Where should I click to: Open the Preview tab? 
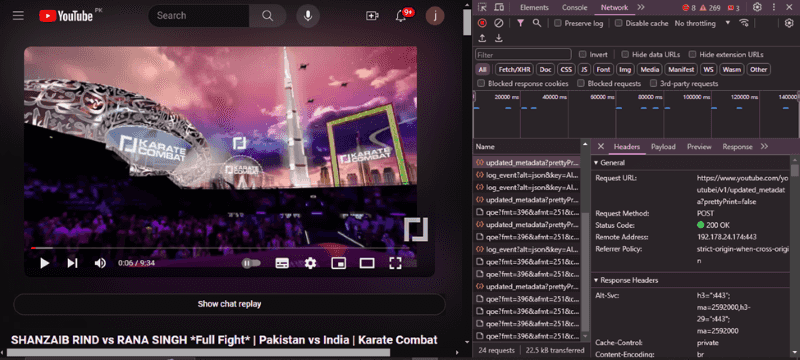[699, 147]
